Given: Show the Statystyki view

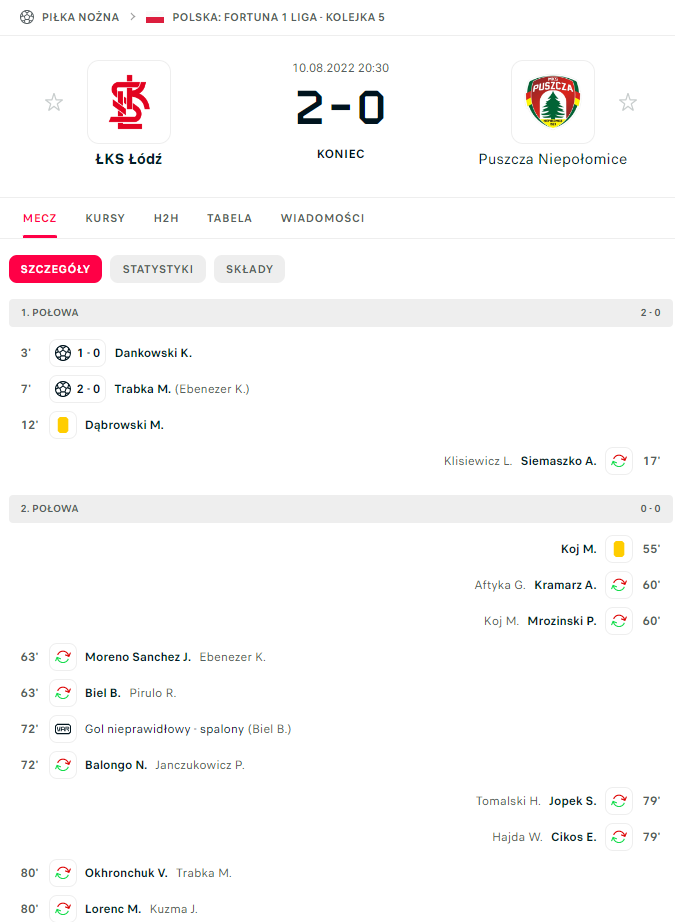Looking at the screenshot, I should (158, 269).
